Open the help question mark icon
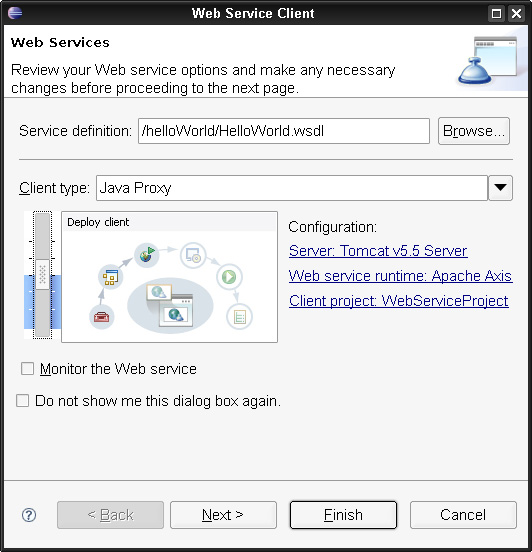 [x=29, y=515]
